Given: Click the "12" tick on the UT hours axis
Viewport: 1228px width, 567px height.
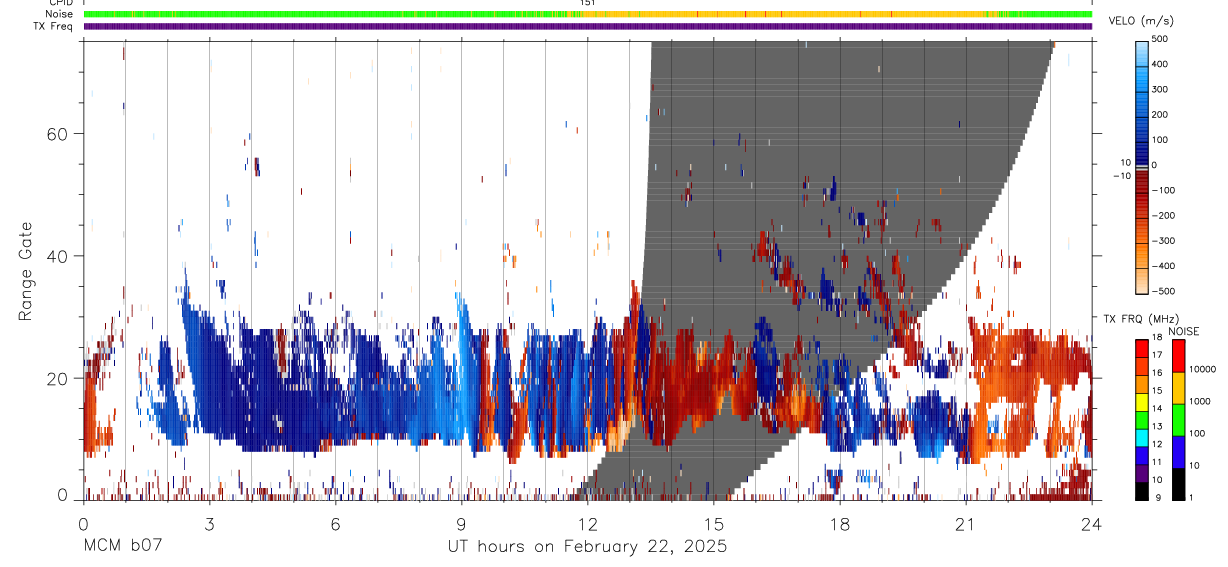Looking at the screenshot, I should (588, 523).
